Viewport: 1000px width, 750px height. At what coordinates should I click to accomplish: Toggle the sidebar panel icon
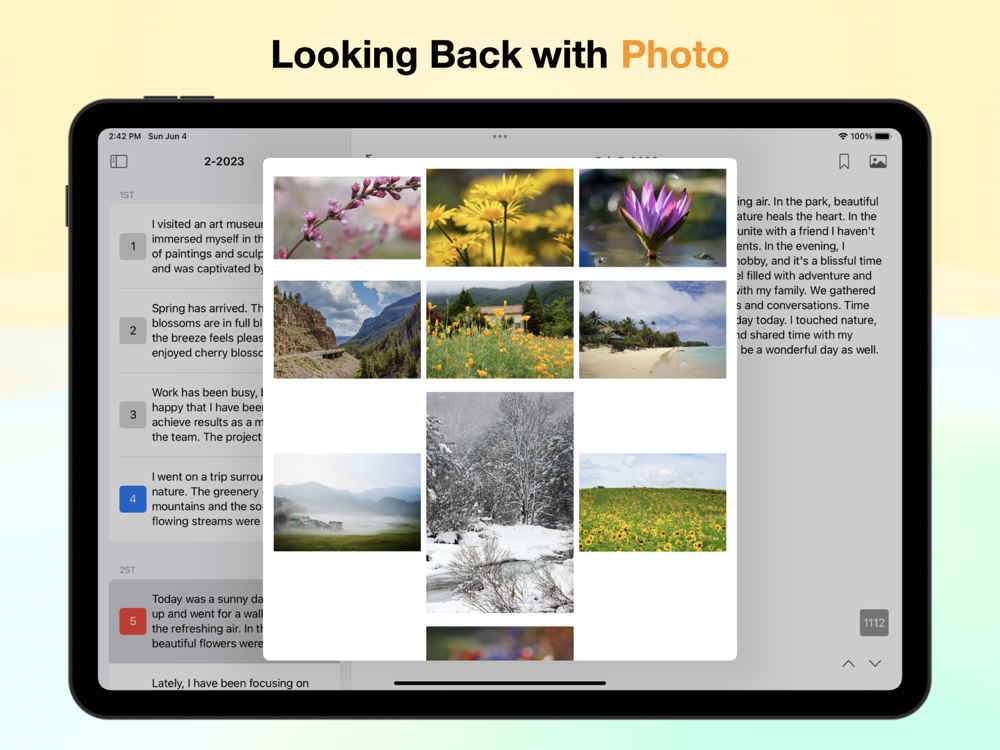click(x=119, y=161)
